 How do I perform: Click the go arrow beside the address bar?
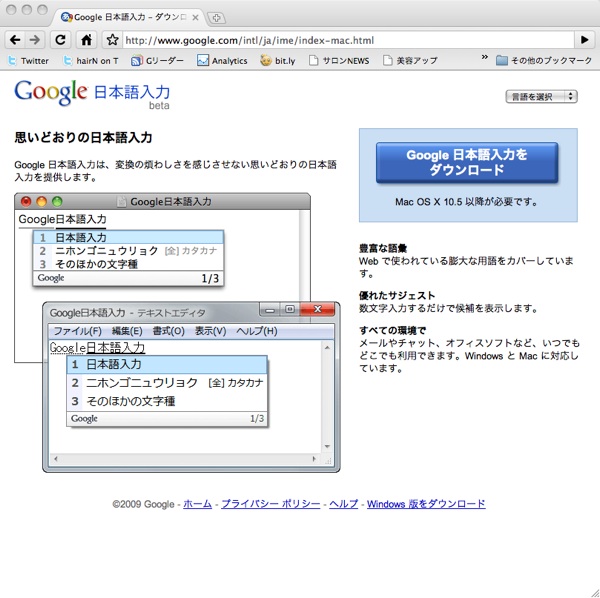(584, 39)
